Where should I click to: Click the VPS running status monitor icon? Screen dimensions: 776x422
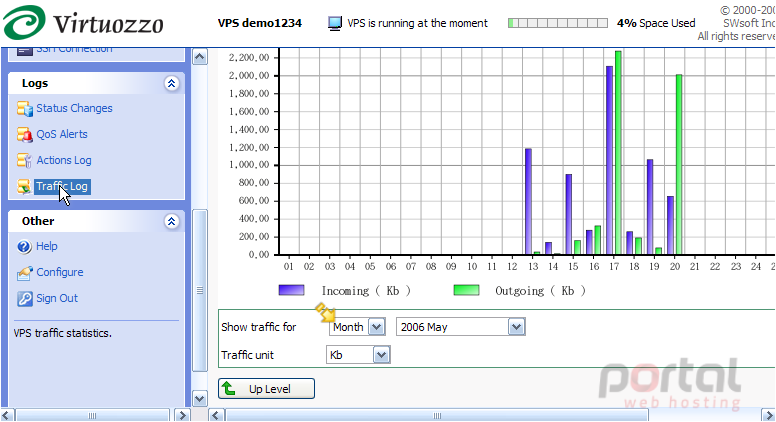(x=335, y=23)
